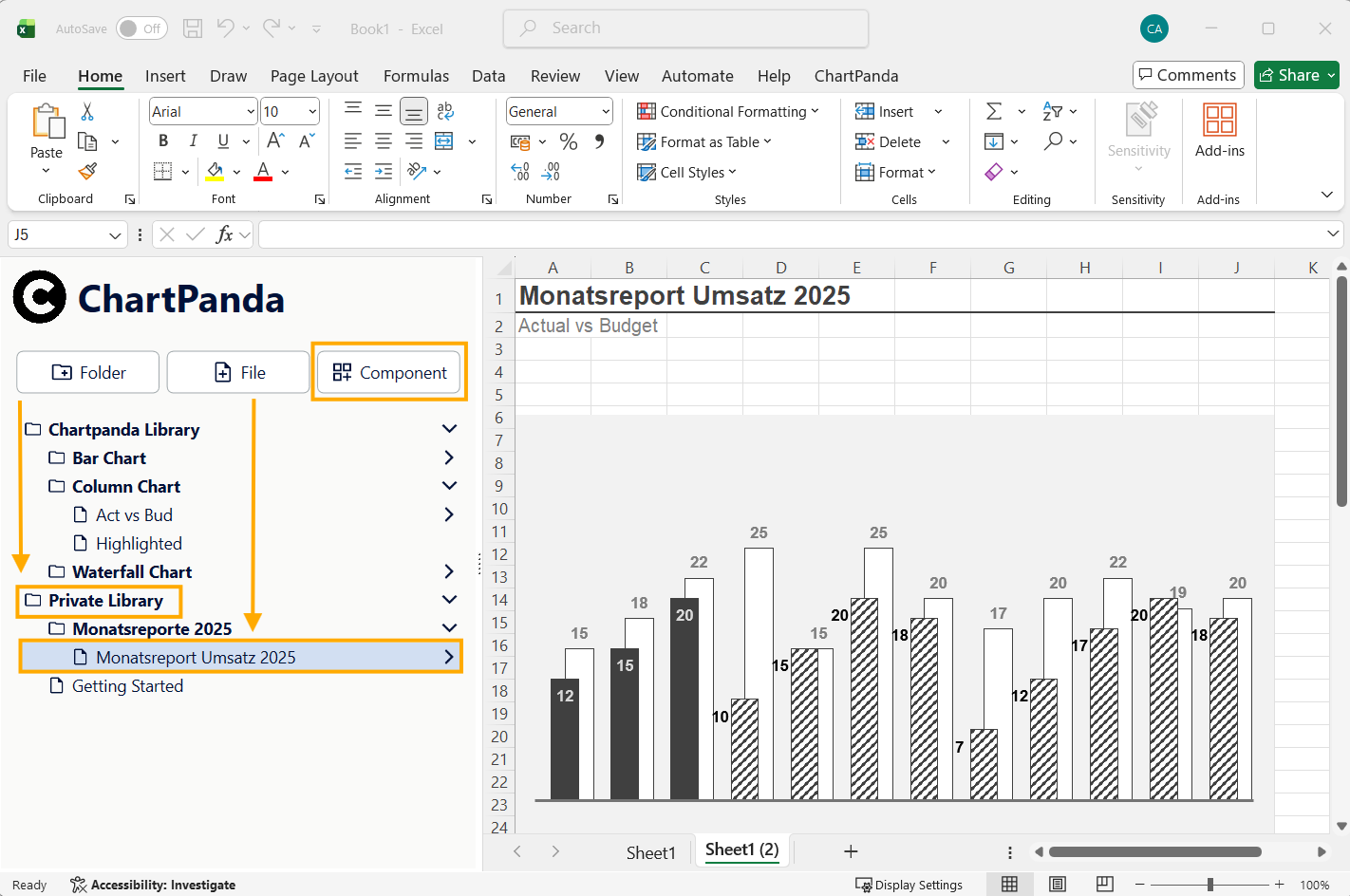This screenshot has height=896, width=1350.
Task: Toggle italic text formatting
Action: point(193,141)
